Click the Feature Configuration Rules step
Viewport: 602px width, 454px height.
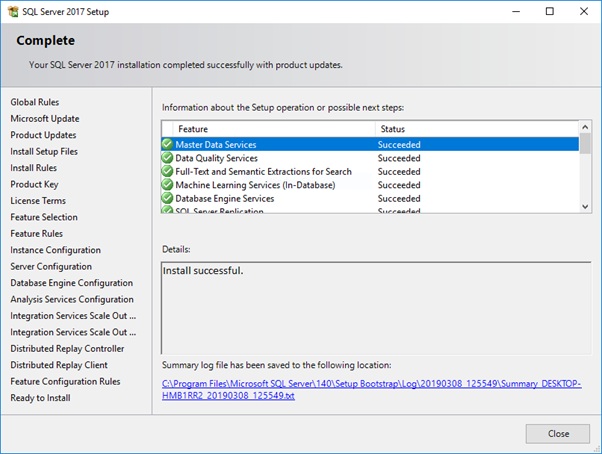click(x=65, y=381)
